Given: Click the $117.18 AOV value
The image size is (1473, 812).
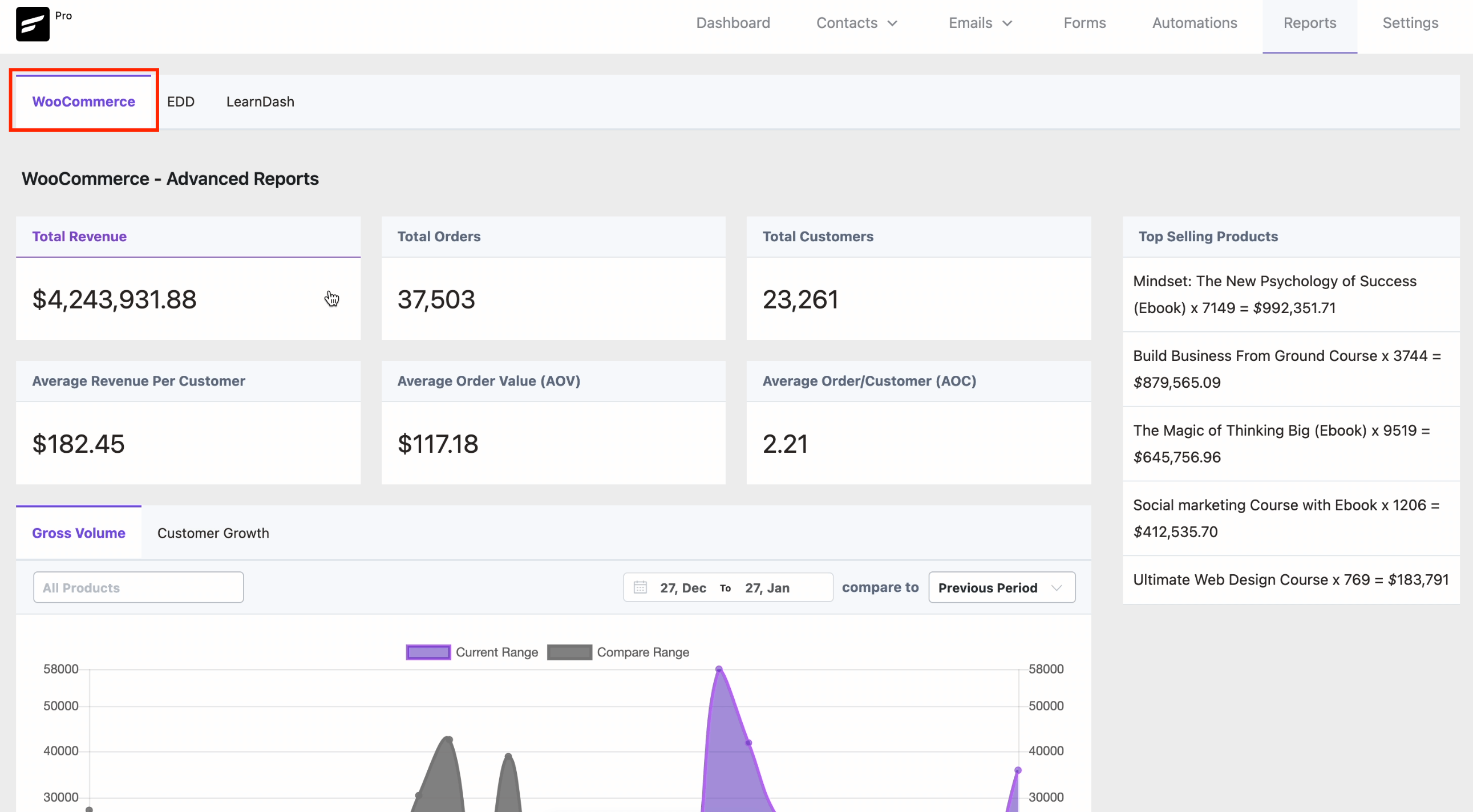Looking at the screenshot, I should click(438, 444).
